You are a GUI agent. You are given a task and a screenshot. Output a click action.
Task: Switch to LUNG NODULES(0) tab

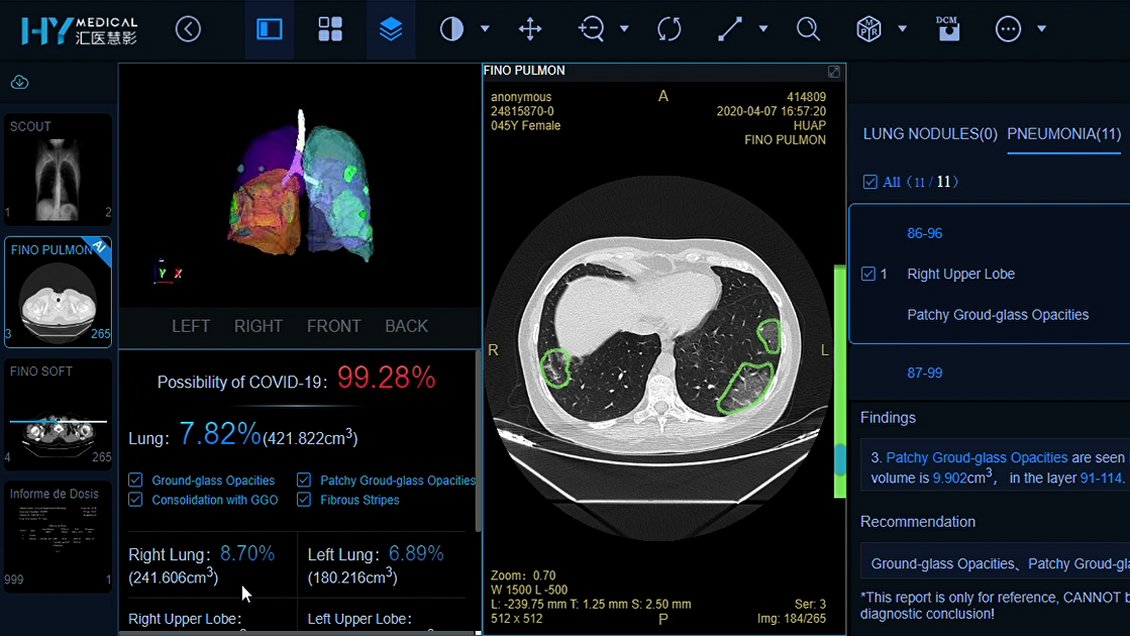click(930, 134)
